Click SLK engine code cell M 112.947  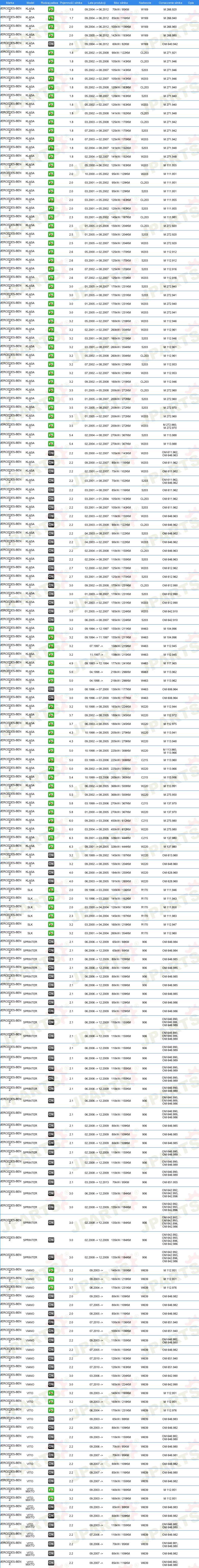coord(170,925)
